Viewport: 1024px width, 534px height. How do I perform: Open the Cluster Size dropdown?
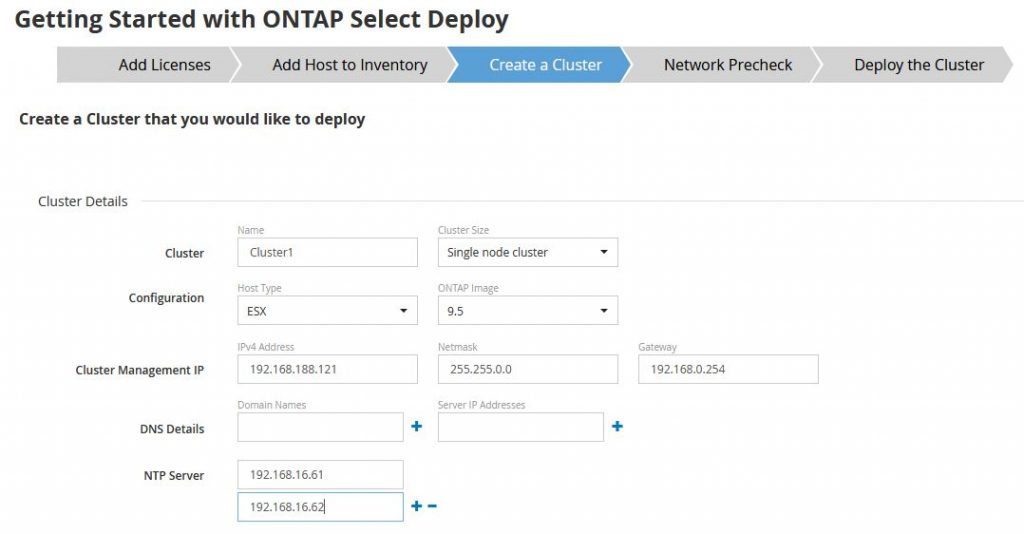tap(528, 252)
